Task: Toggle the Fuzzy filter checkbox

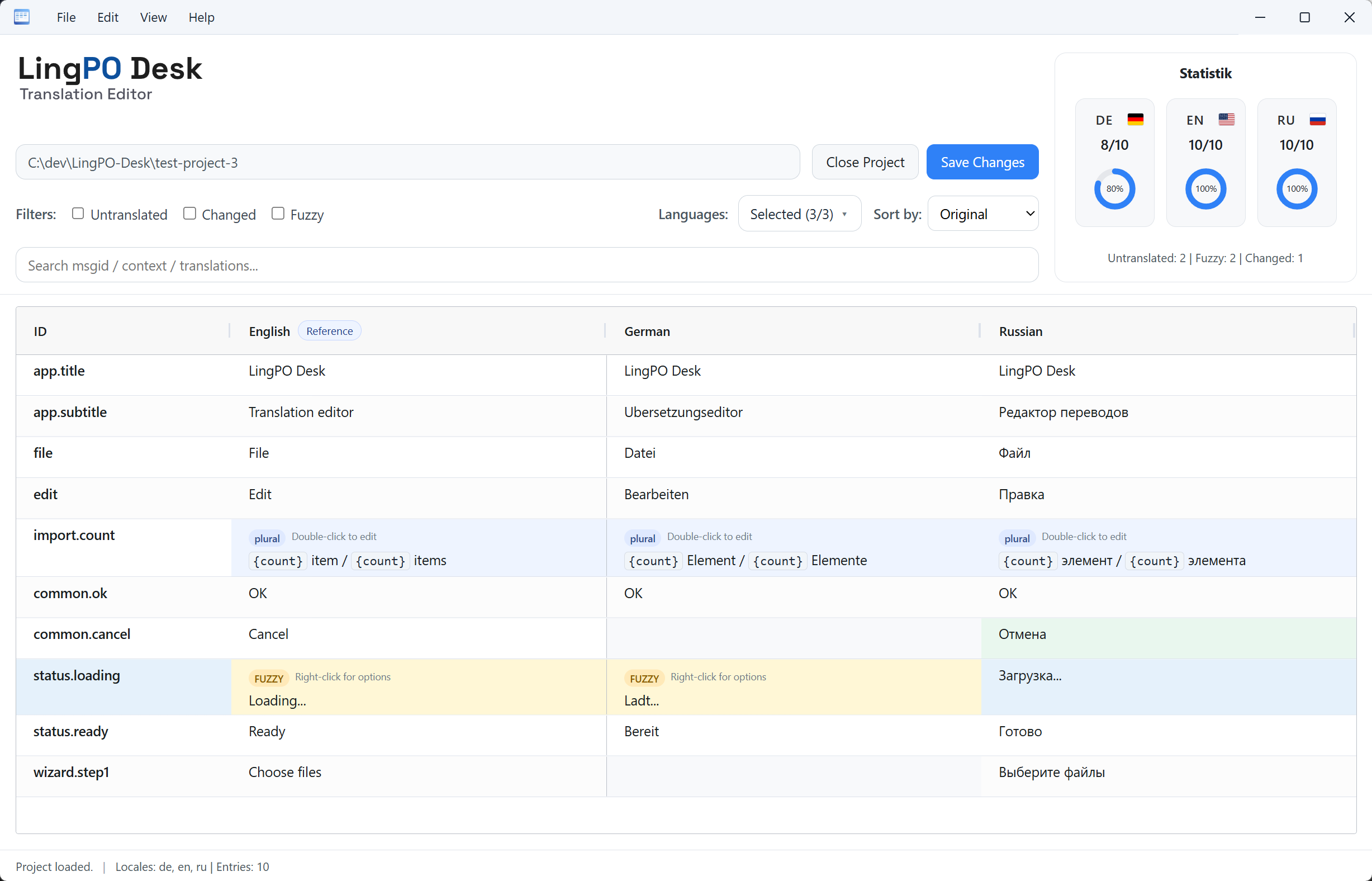Action: coord(278,213)
